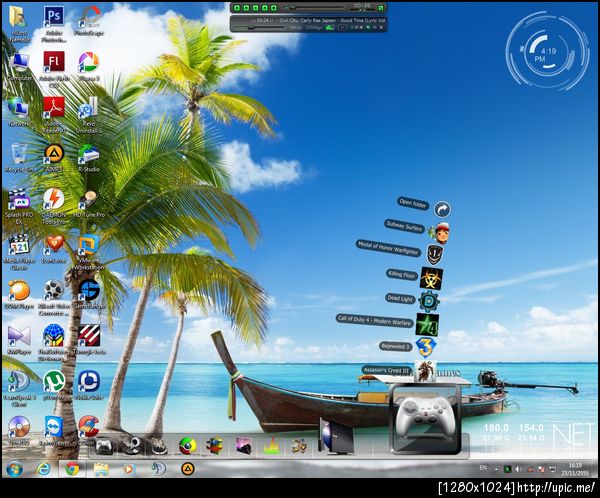Click the 154.0 drive usage readout
Screen dimensions: 600x498
[x=531, y=428]
